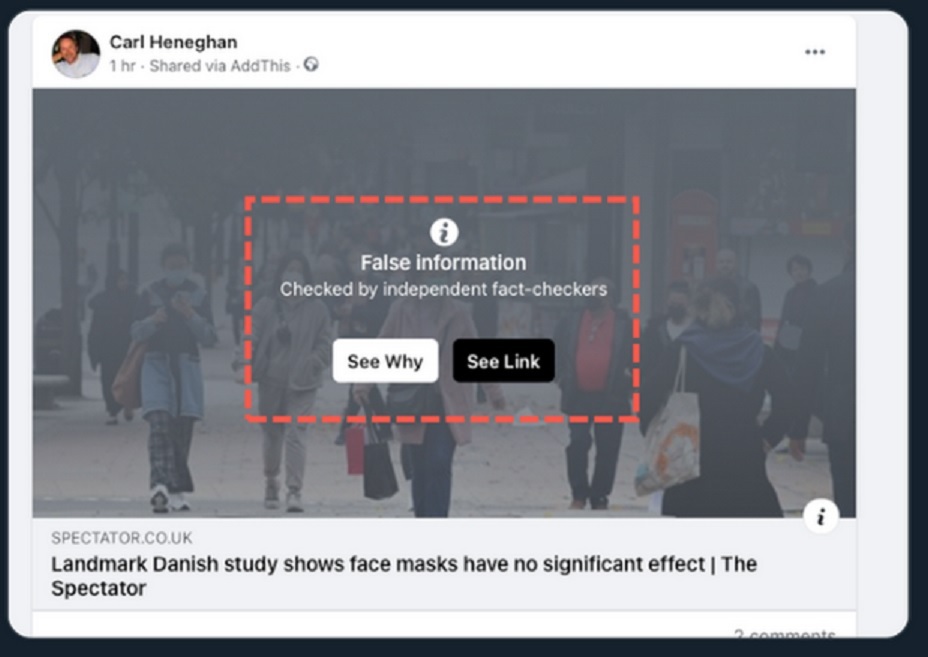
Task: Open the Landmark Danish study headline
Action: pos(404,576)
